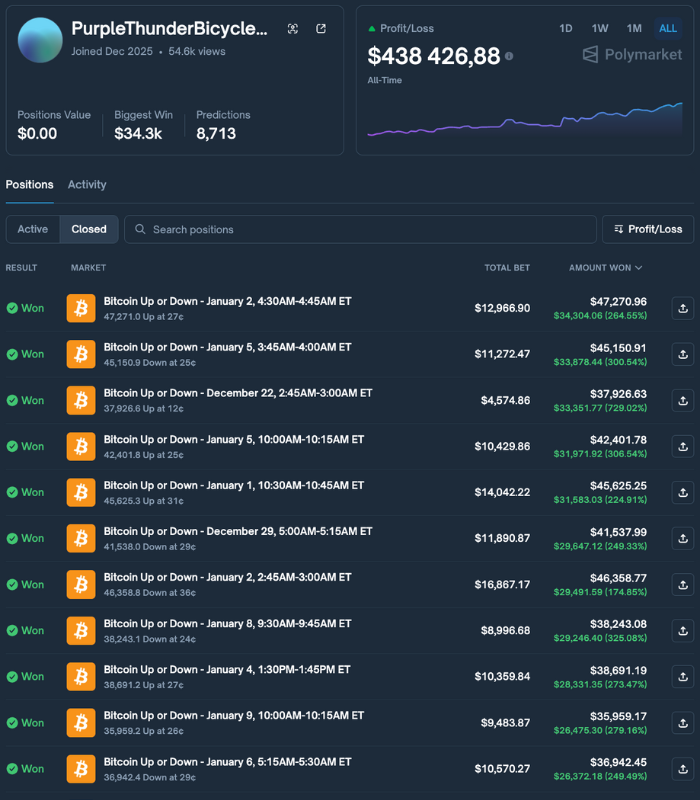The height and width of the screenshot is (800, 700).
Task: Open Bitcoin Up or Down January 8 market
Action: coord(228,624)
